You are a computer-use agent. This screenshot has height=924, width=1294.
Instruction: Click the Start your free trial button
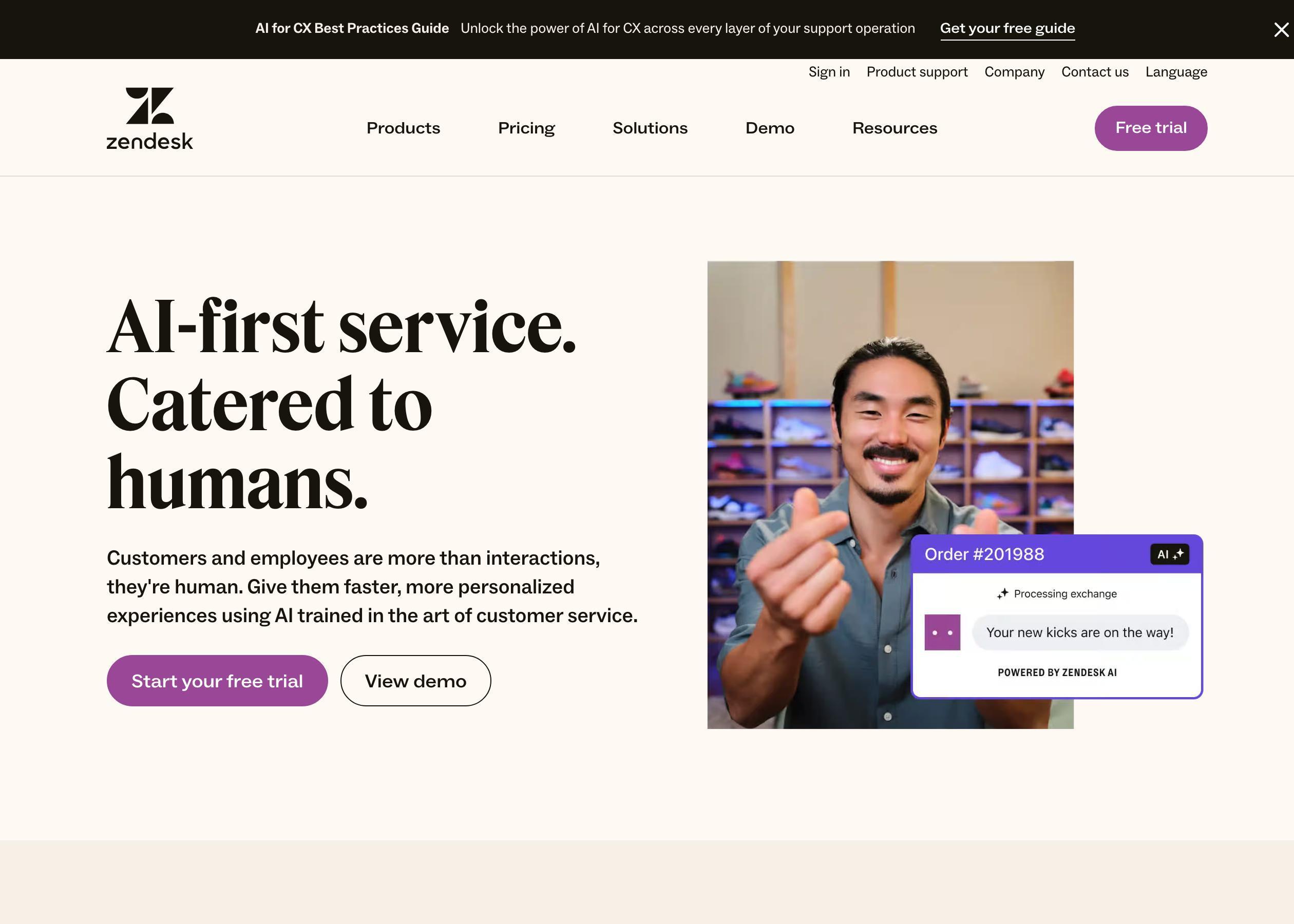pyautogui.click(x=217, y=680)
